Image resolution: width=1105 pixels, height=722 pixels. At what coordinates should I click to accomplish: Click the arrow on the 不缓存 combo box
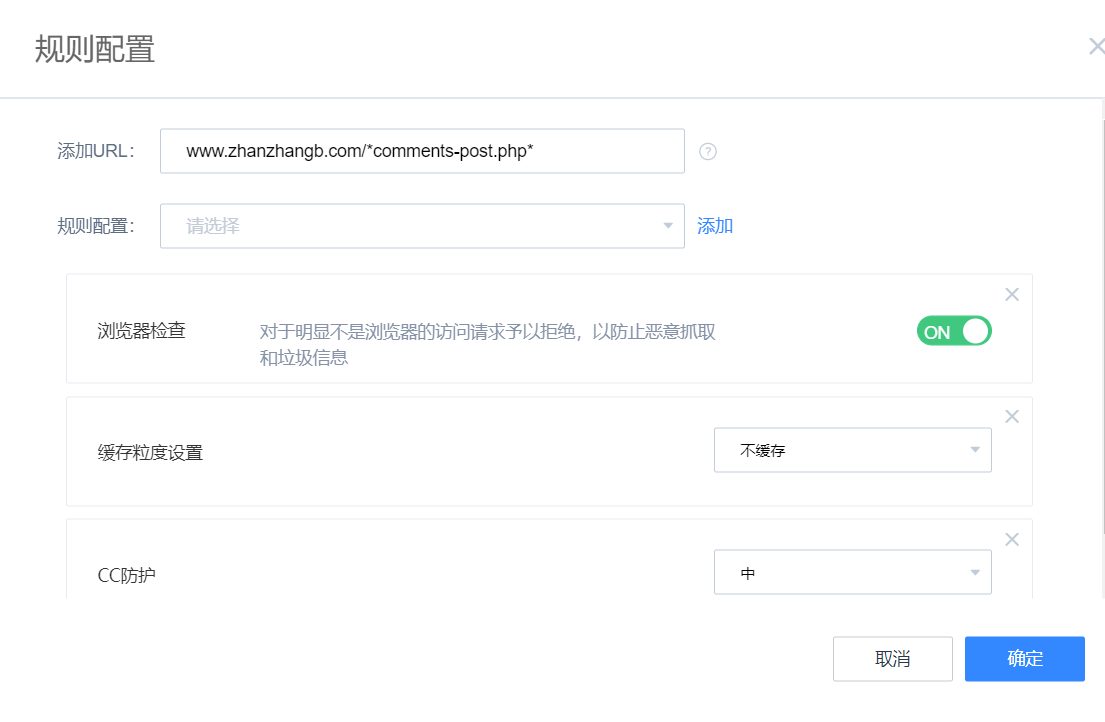pos(975,450)
